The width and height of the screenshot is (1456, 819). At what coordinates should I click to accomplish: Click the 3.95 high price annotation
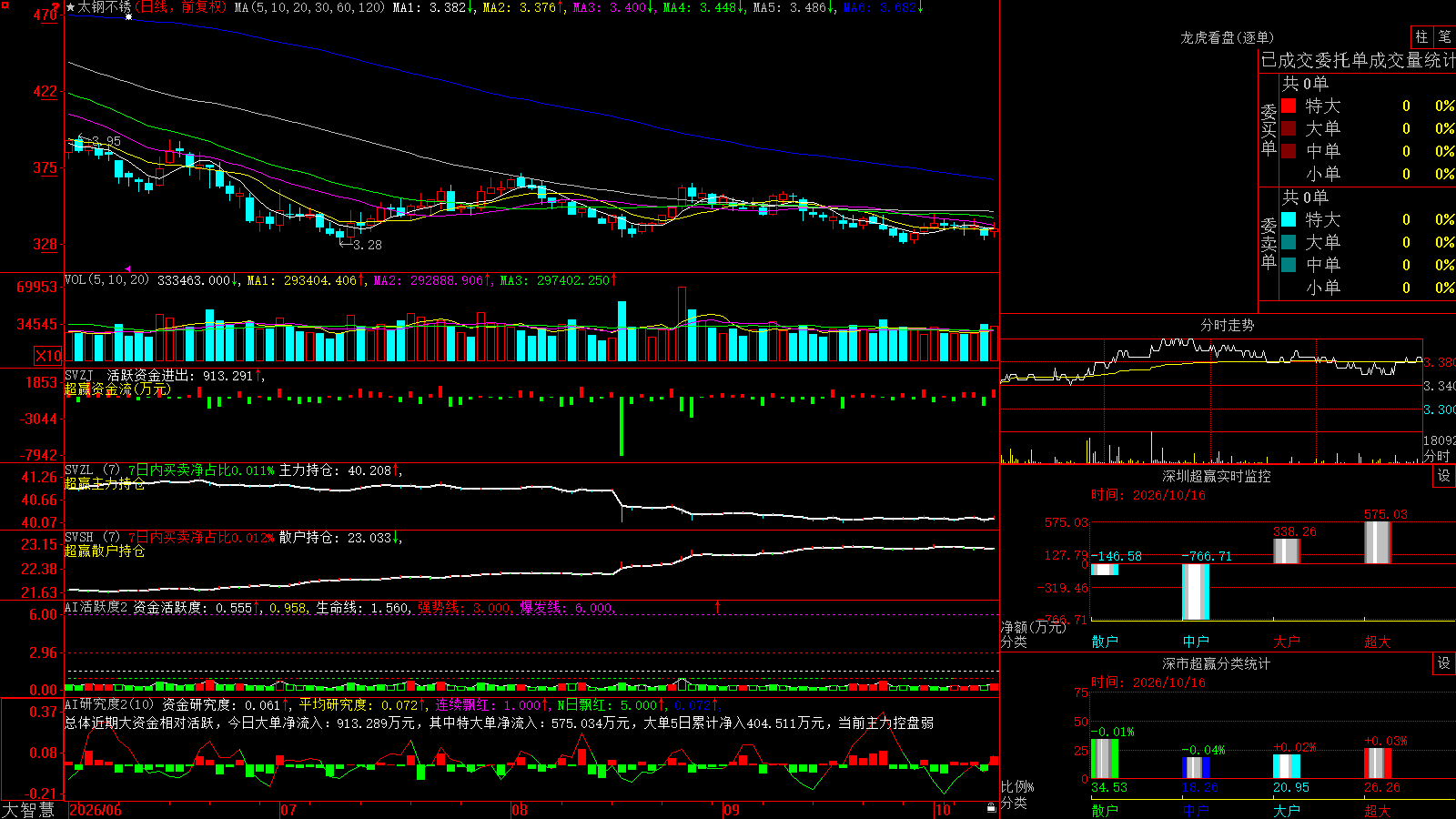coord(100,141)
